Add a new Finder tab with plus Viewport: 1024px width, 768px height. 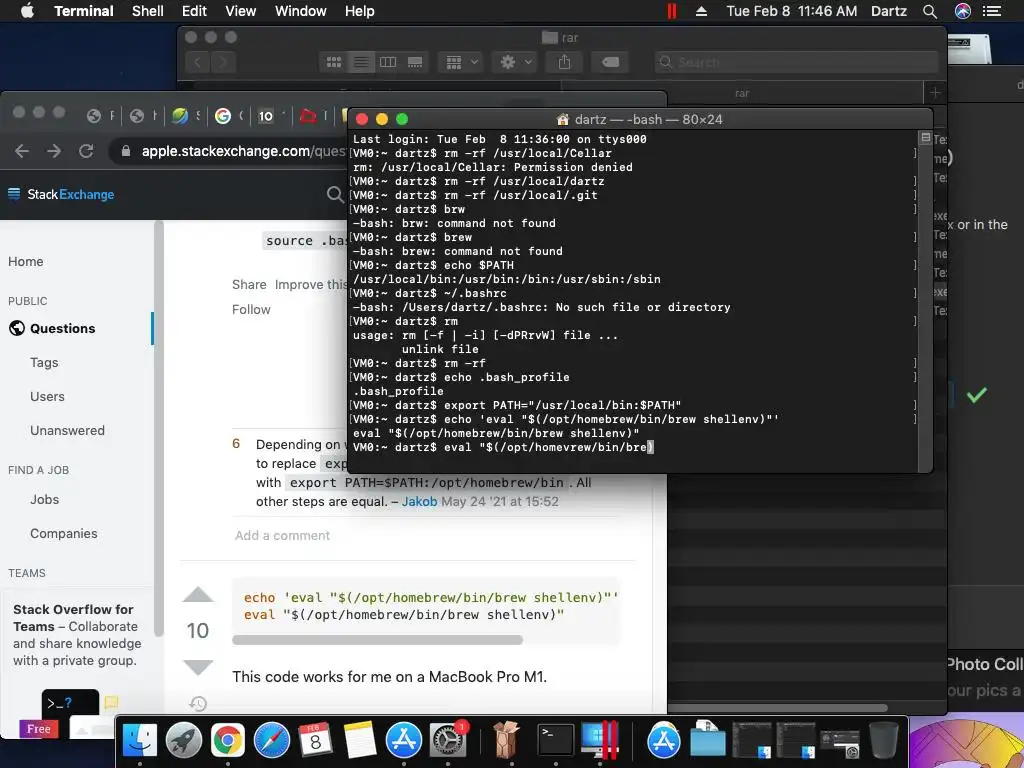(x=935, y=93)
